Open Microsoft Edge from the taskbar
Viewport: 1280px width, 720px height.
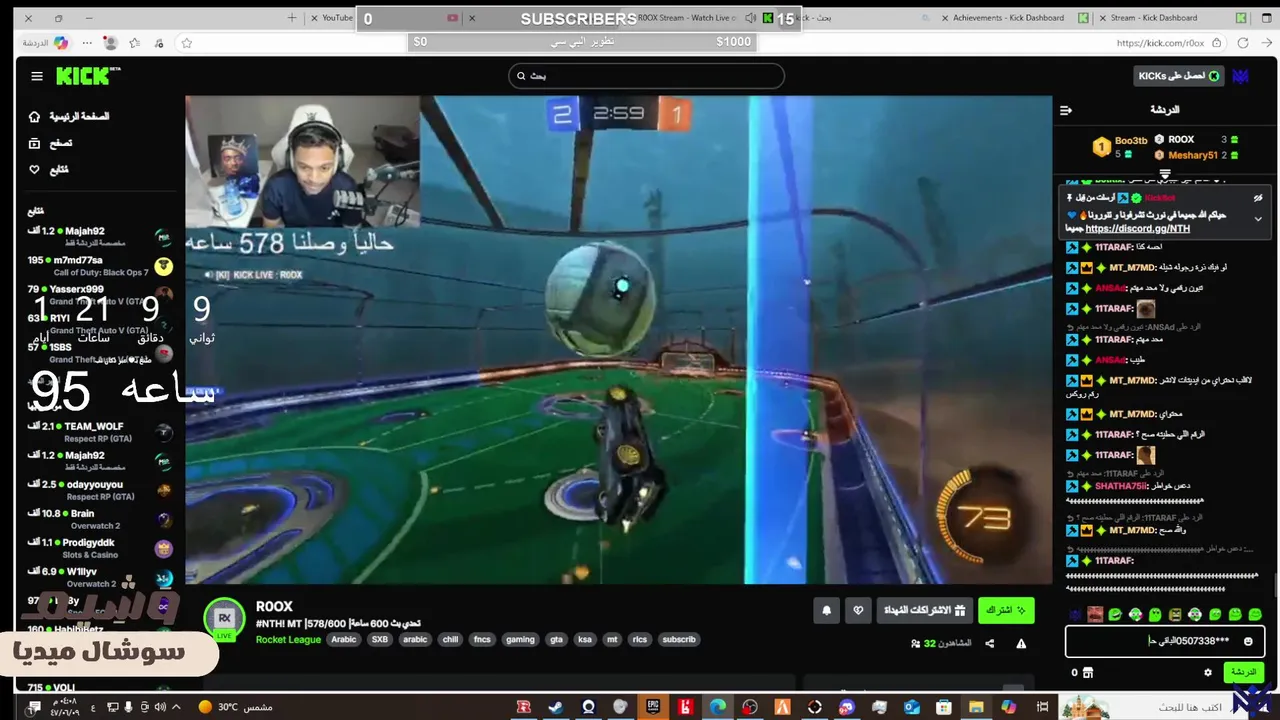(718, 707)
